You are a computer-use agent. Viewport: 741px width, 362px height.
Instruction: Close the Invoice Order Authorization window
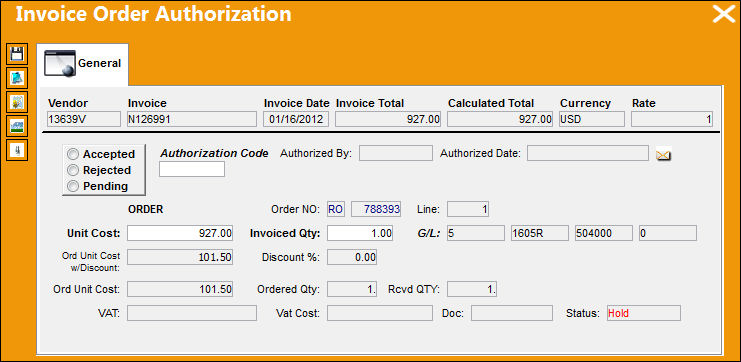tap(724, 14)
